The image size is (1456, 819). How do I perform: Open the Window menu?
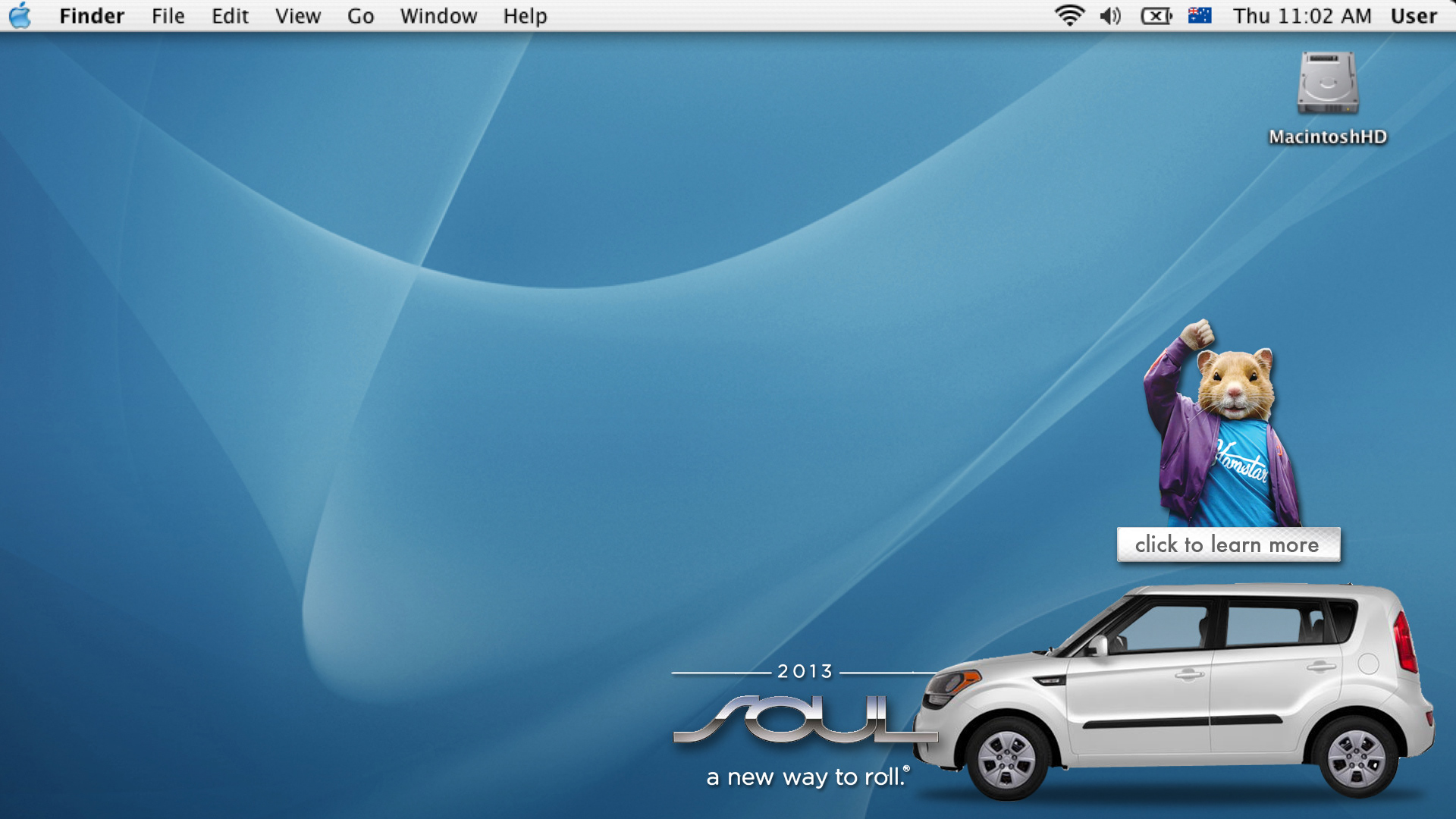[438, 16]
